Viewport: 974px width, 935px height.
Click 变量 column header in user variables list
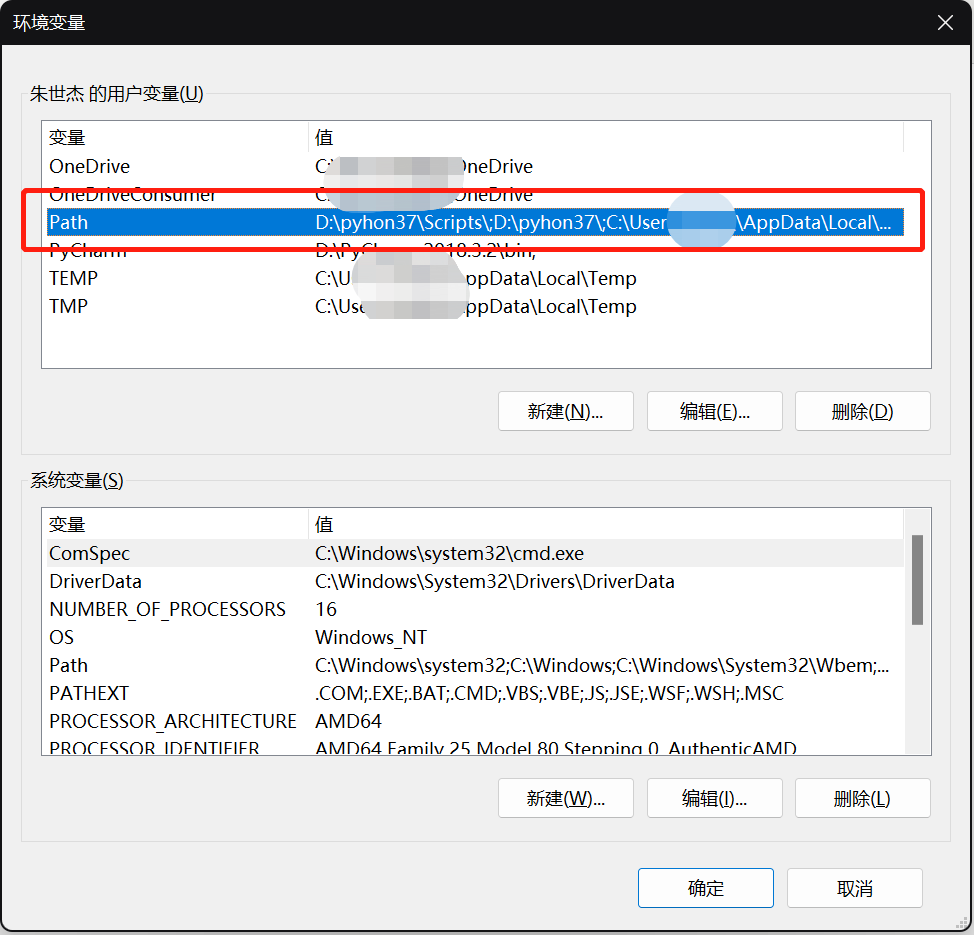click(x=175, y=137)
